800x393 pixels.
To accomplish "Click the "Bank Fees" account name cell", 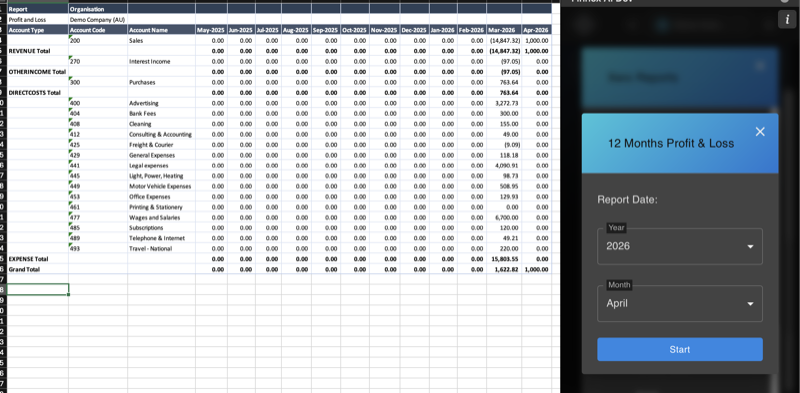I will [x=161, y=113].
